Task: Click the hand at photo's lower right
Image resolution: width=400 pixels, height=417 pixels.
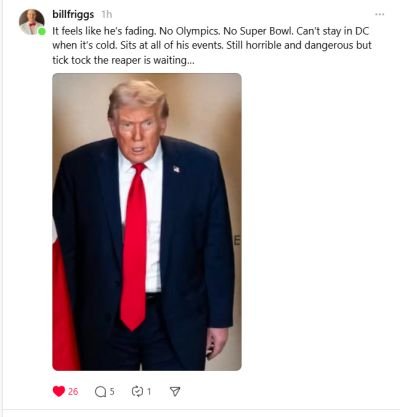Action: [x=217, y=343]
